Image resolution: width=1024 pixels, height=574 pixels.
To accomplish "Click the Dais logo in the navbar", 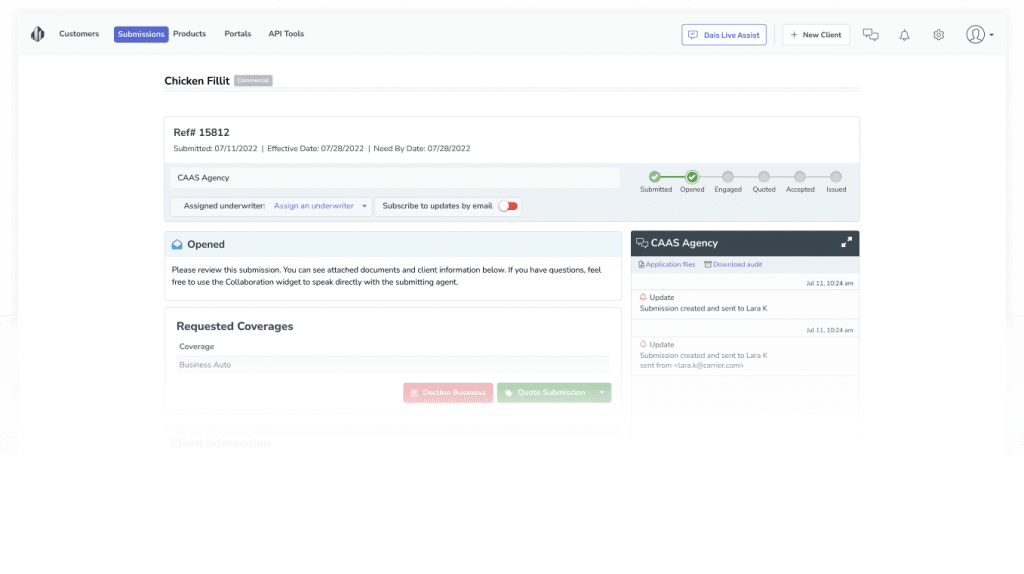I will (38, 34).
